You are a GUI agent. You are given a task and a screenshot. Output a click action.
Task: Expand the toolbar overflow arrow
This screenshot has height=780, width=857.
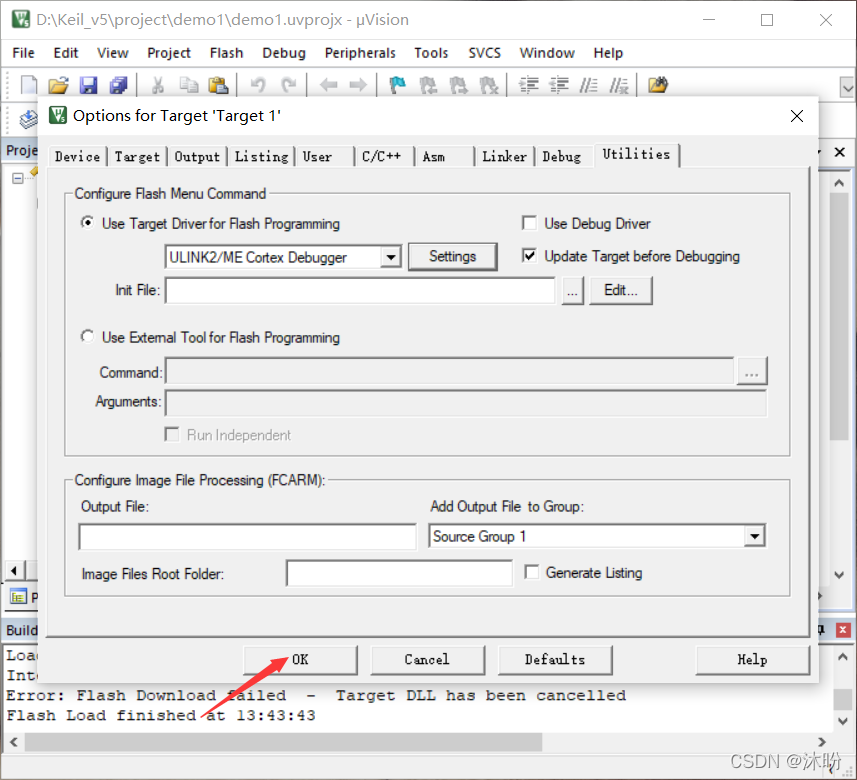[x=847, y=87]
